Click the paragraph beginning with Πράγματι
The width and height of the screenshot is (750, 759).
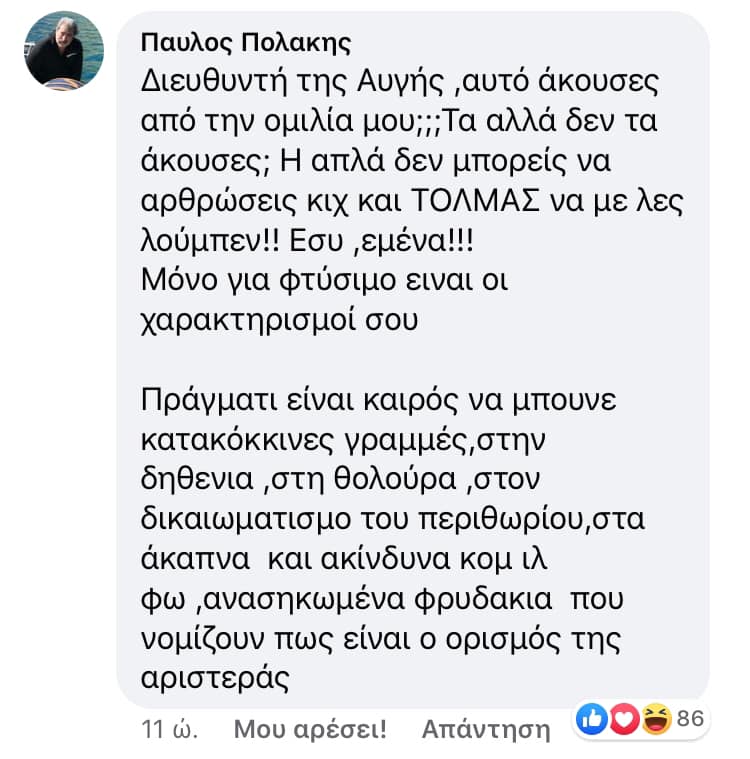coord(392,540)
